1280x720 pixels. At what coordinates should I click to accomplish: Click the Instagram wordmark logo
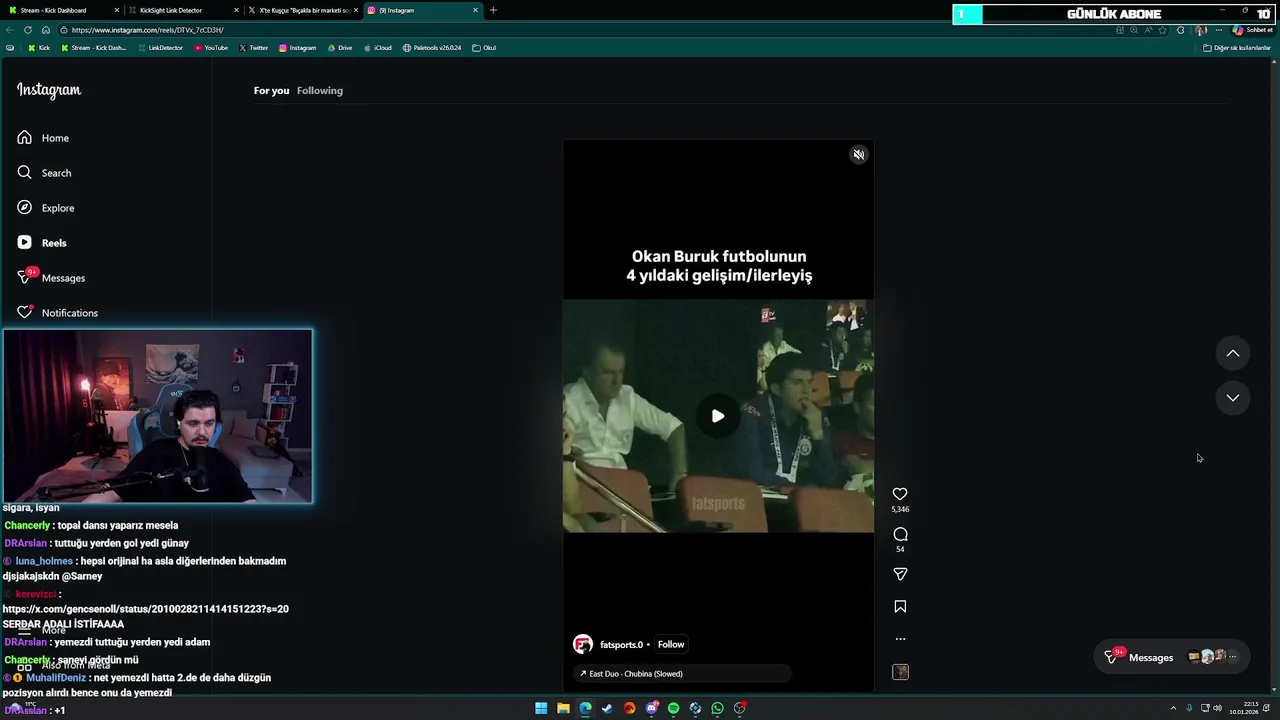(x=48, y=90)
